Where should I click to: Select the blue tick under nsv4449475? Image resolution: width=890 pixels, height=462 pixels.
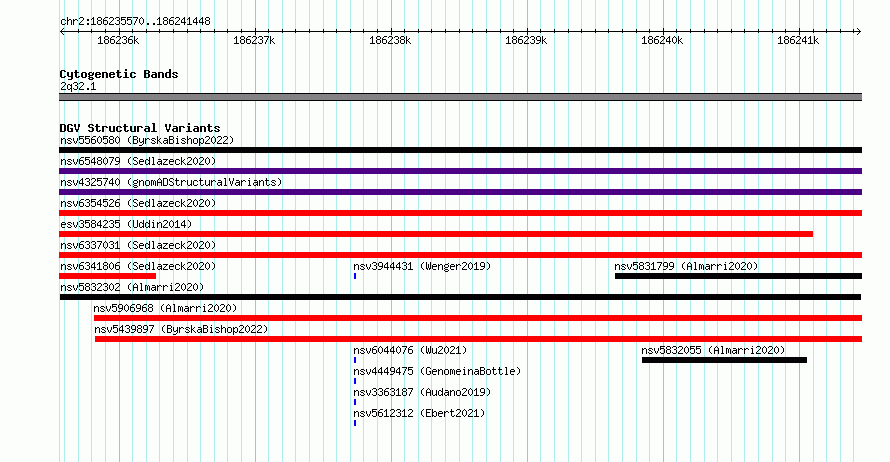355,381
